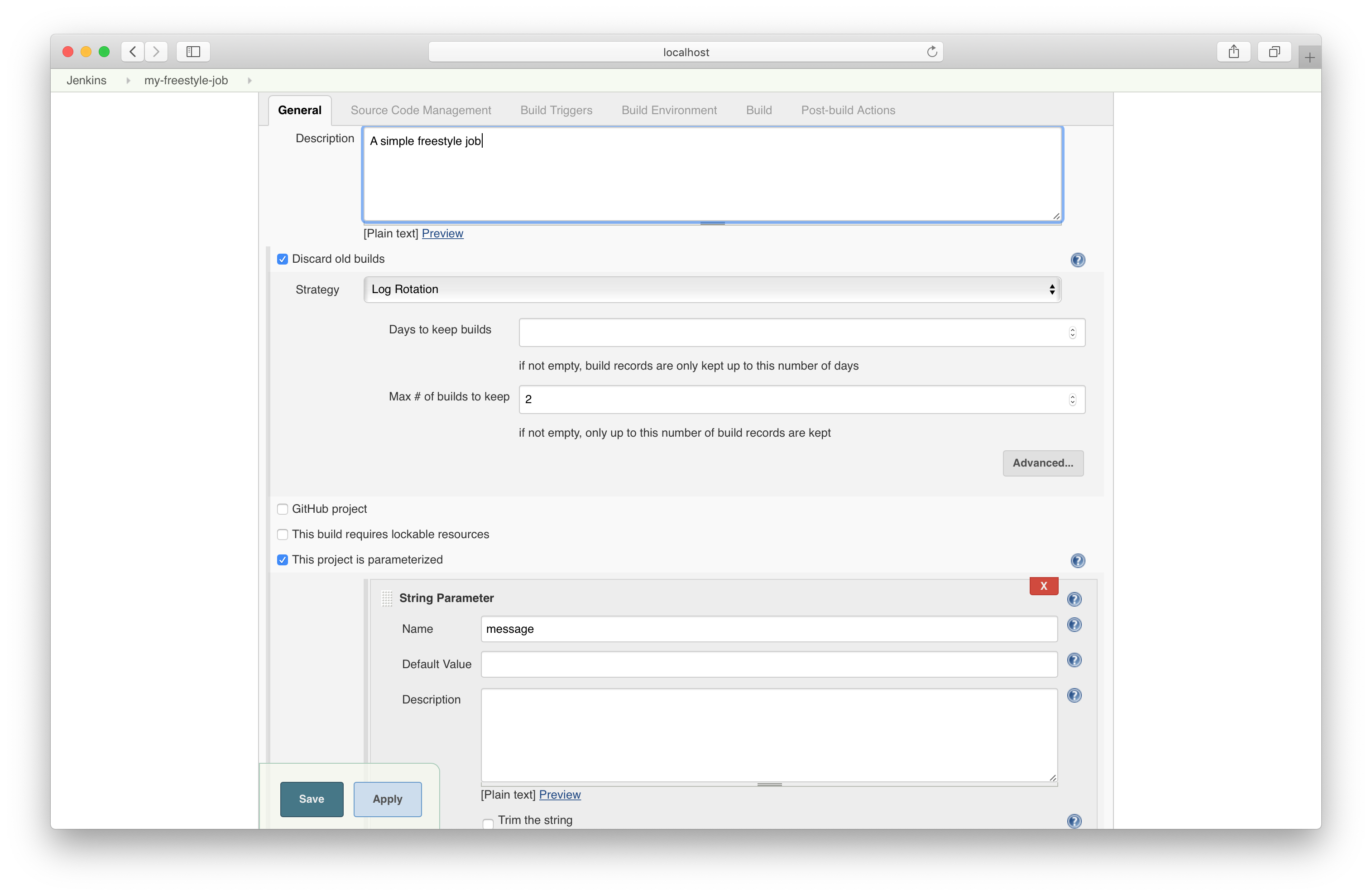Open help for This project is parameterized
The height and width of the screenshot is (896, 1372).
click(1077, 560)
